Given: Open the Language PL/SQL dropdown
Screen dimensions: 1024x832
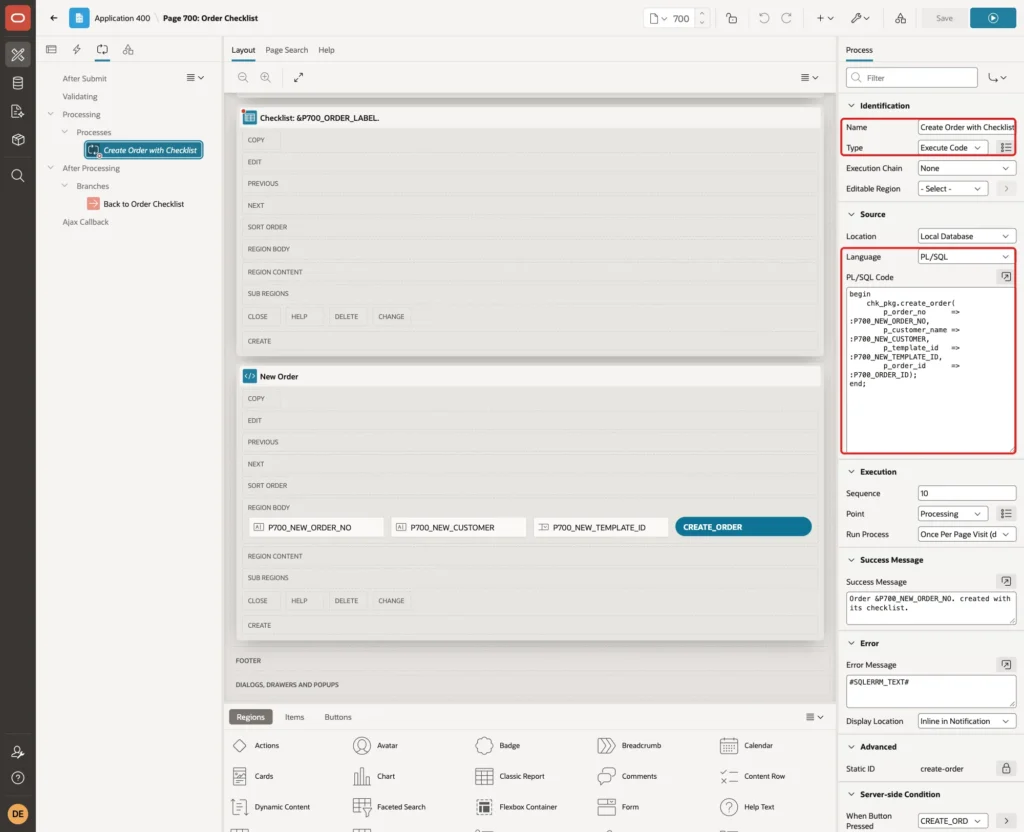Looking at the screenshot, I should tap(967, 257).
